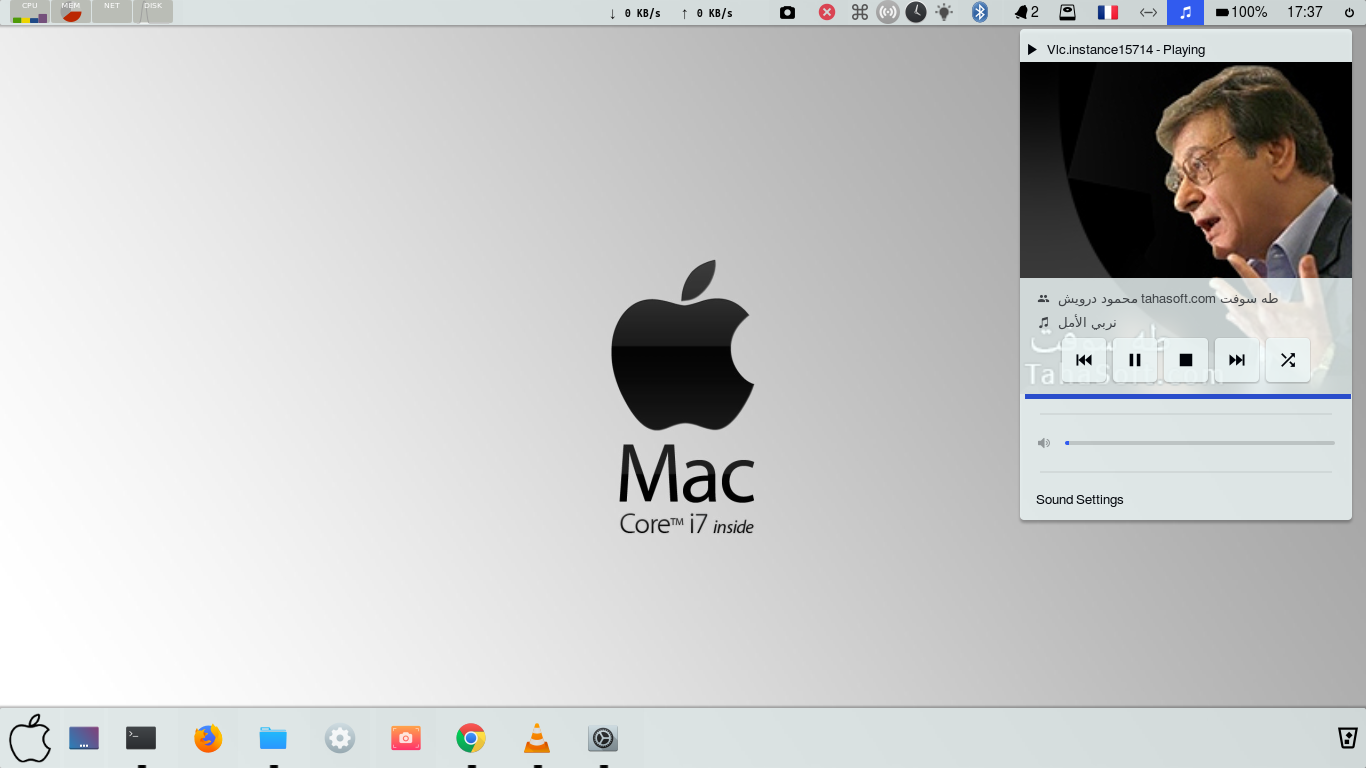
Task: Open the power button session menu
Action: 1350,12
